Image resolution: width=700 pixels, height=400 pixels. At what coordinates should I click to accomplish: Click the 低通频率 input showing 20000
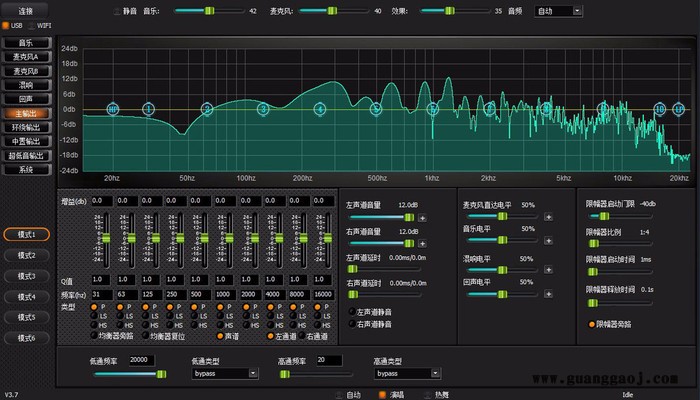(142, 360)
